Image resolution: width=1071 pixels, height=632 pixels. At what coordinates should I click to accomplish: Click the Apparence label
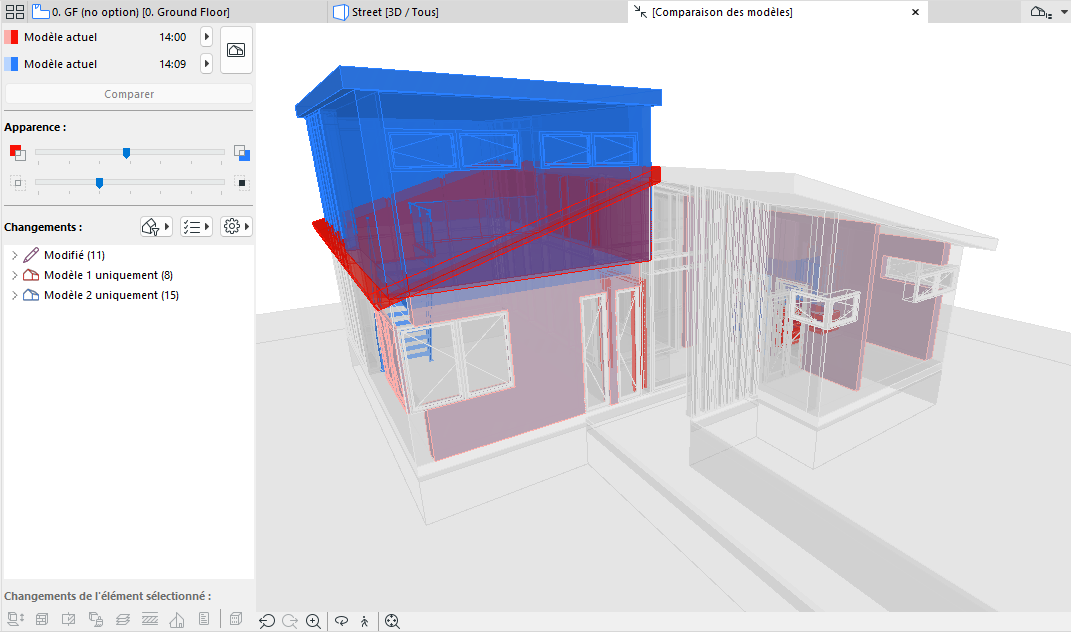coord(35,127)
